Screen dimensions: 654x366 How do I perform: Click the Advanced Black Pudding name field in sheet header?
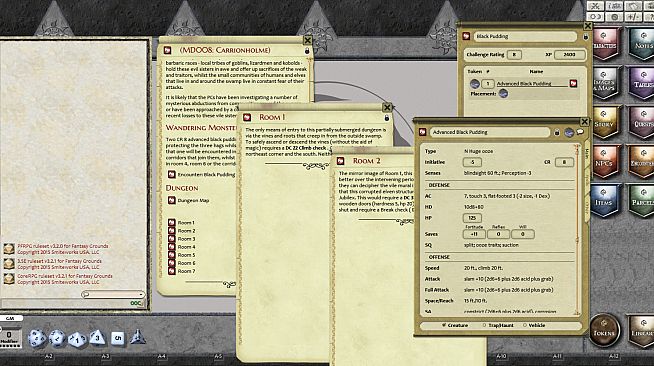click(489, 132)
